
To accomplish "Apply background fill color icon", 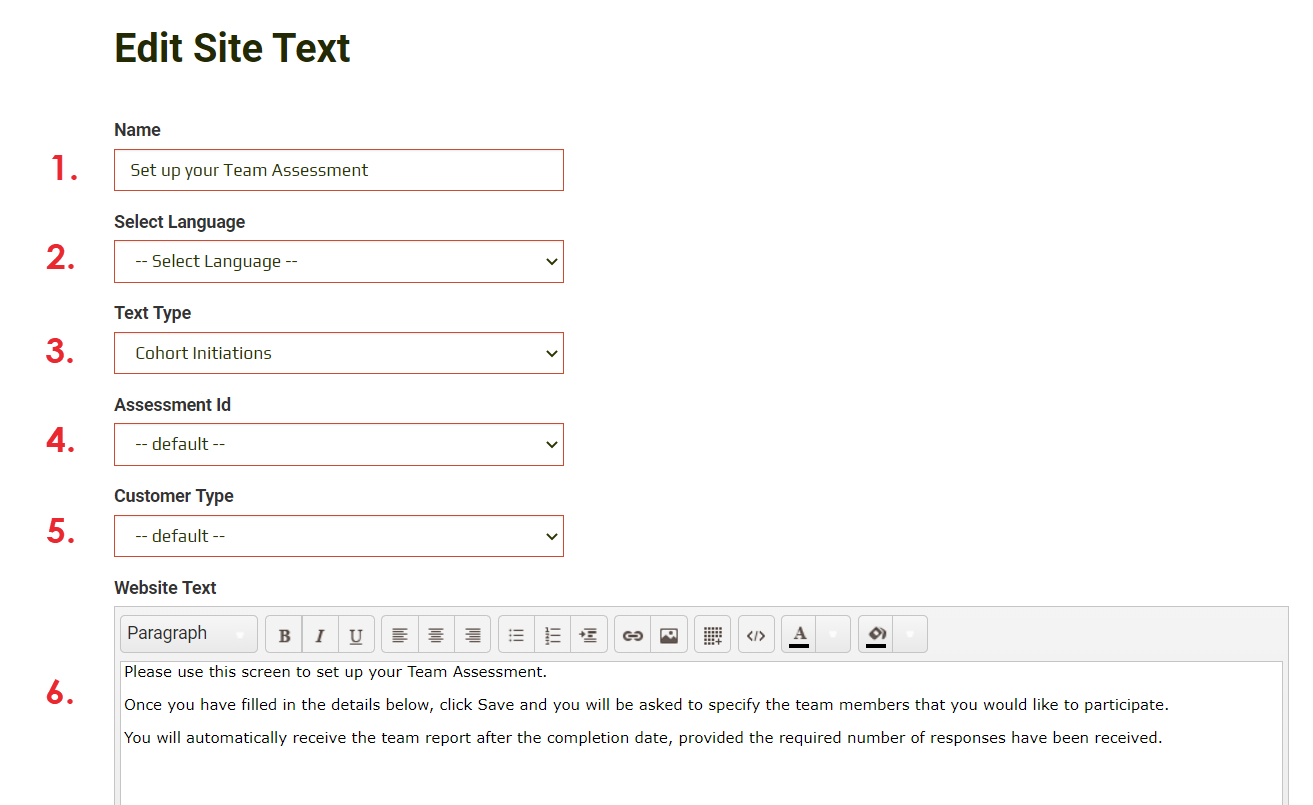I will (876, 635).
